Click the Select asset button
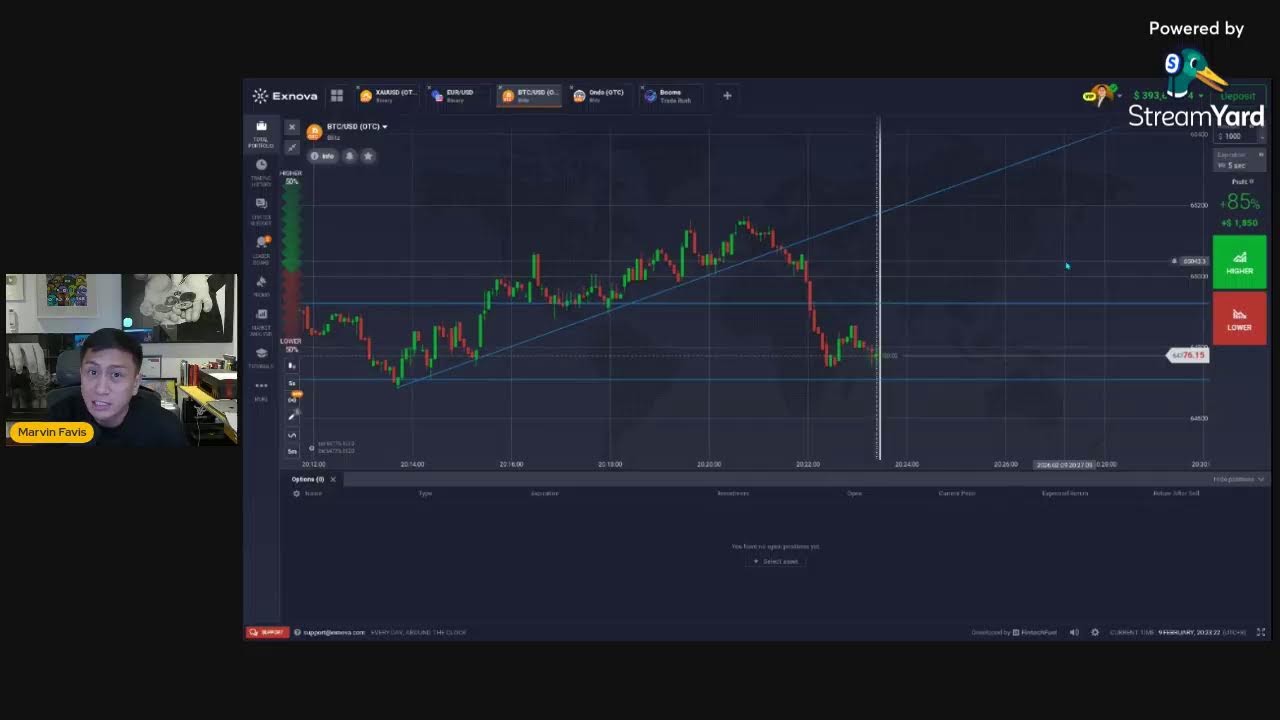1280x720 pixels. point(776,561)
